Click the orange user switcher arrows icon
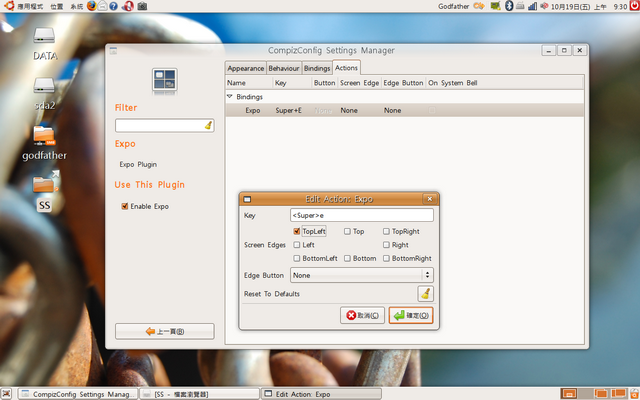 tap(479, 6)
